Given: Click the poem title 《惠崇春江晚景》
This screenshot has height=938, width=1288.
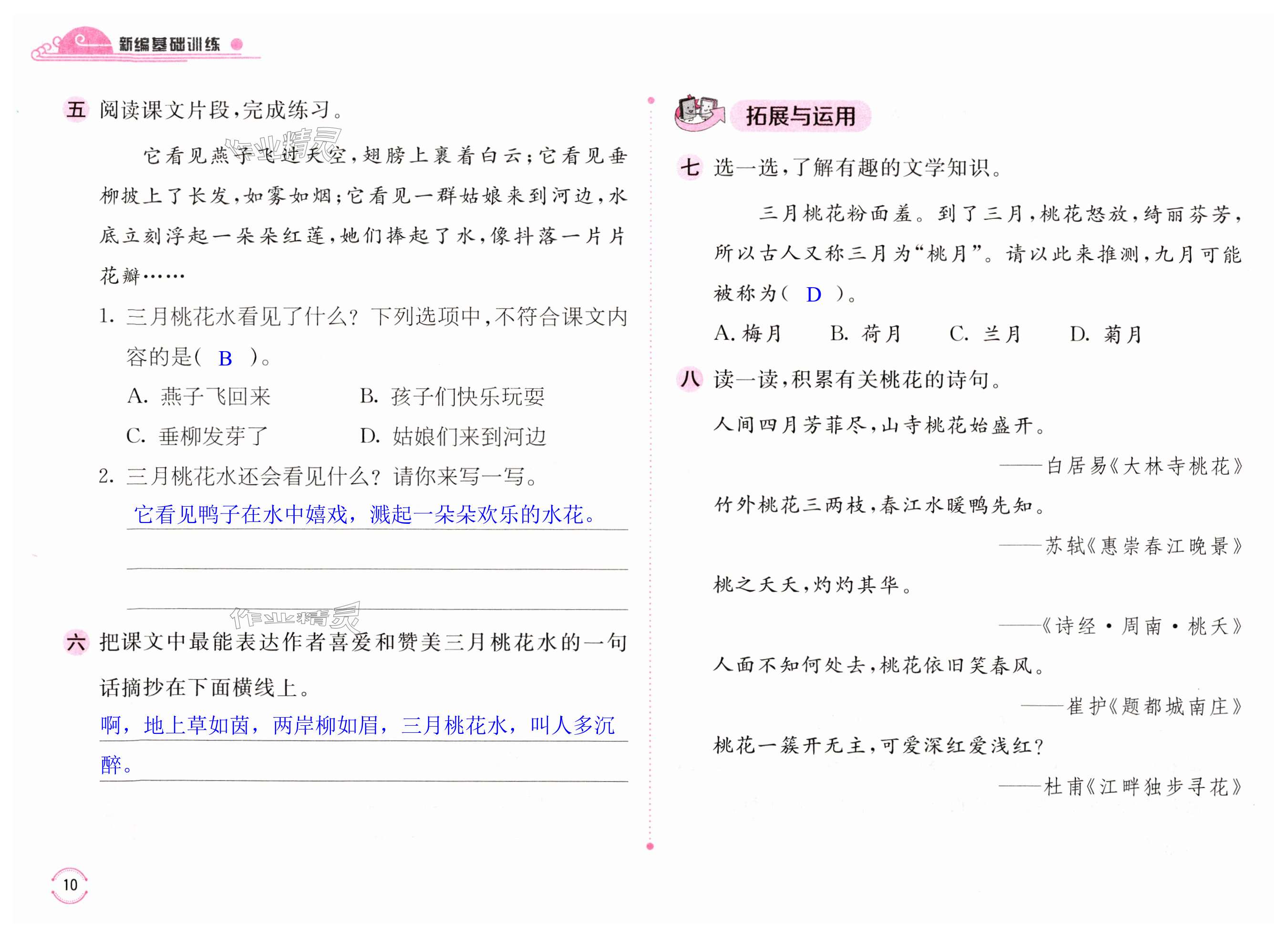Looking at the screenshot, I should [x=1164, y=546].
